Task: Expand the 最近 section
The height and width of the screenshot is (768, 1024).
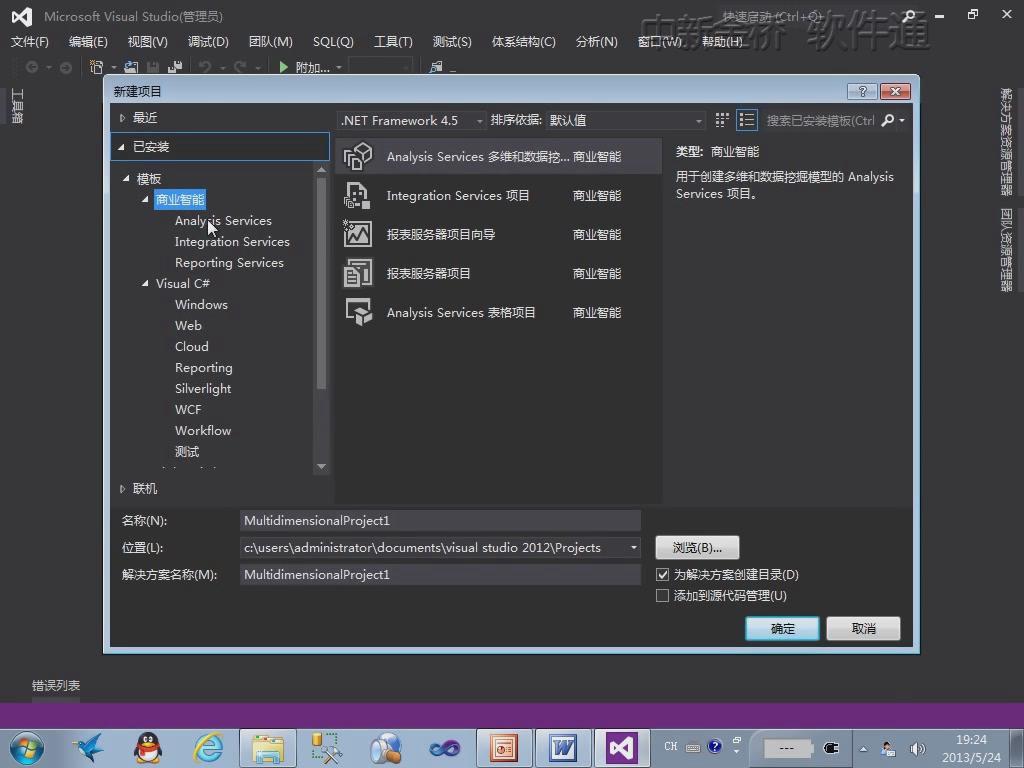Action: click(122, 118)
